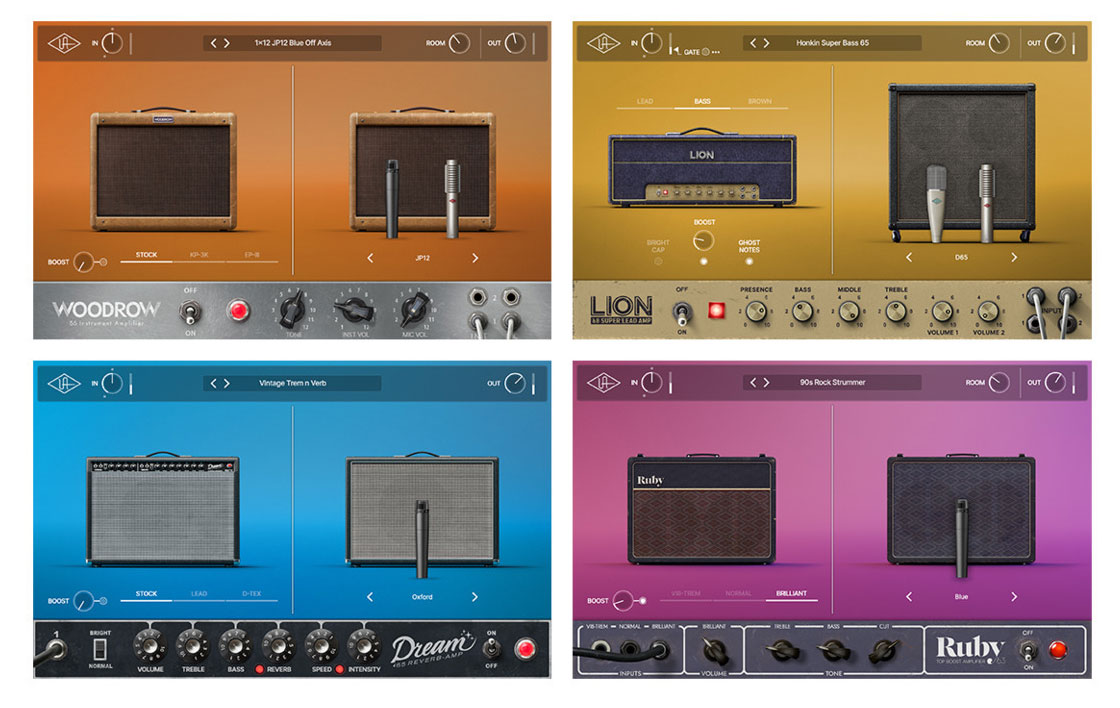The width and height of the screenshot is (1120, 708).
Task: Click the Gate icon in Lion panel
Action: pyautogui.click(x=706, y=52)
